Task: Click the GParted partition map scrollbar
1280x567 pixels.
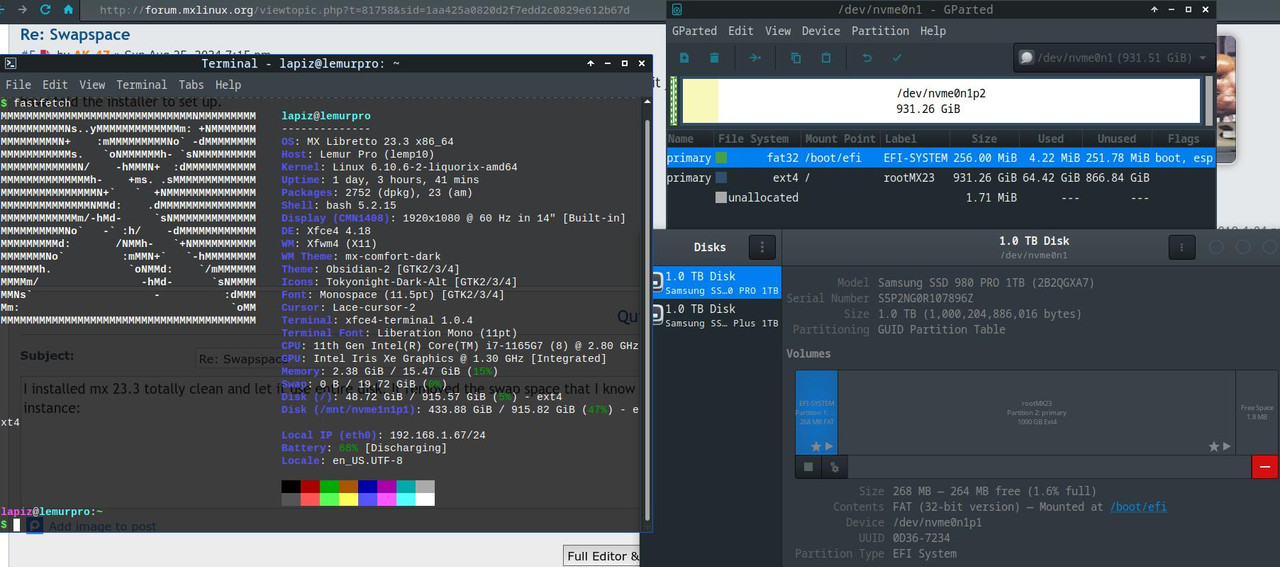Action: [1209, 100]
